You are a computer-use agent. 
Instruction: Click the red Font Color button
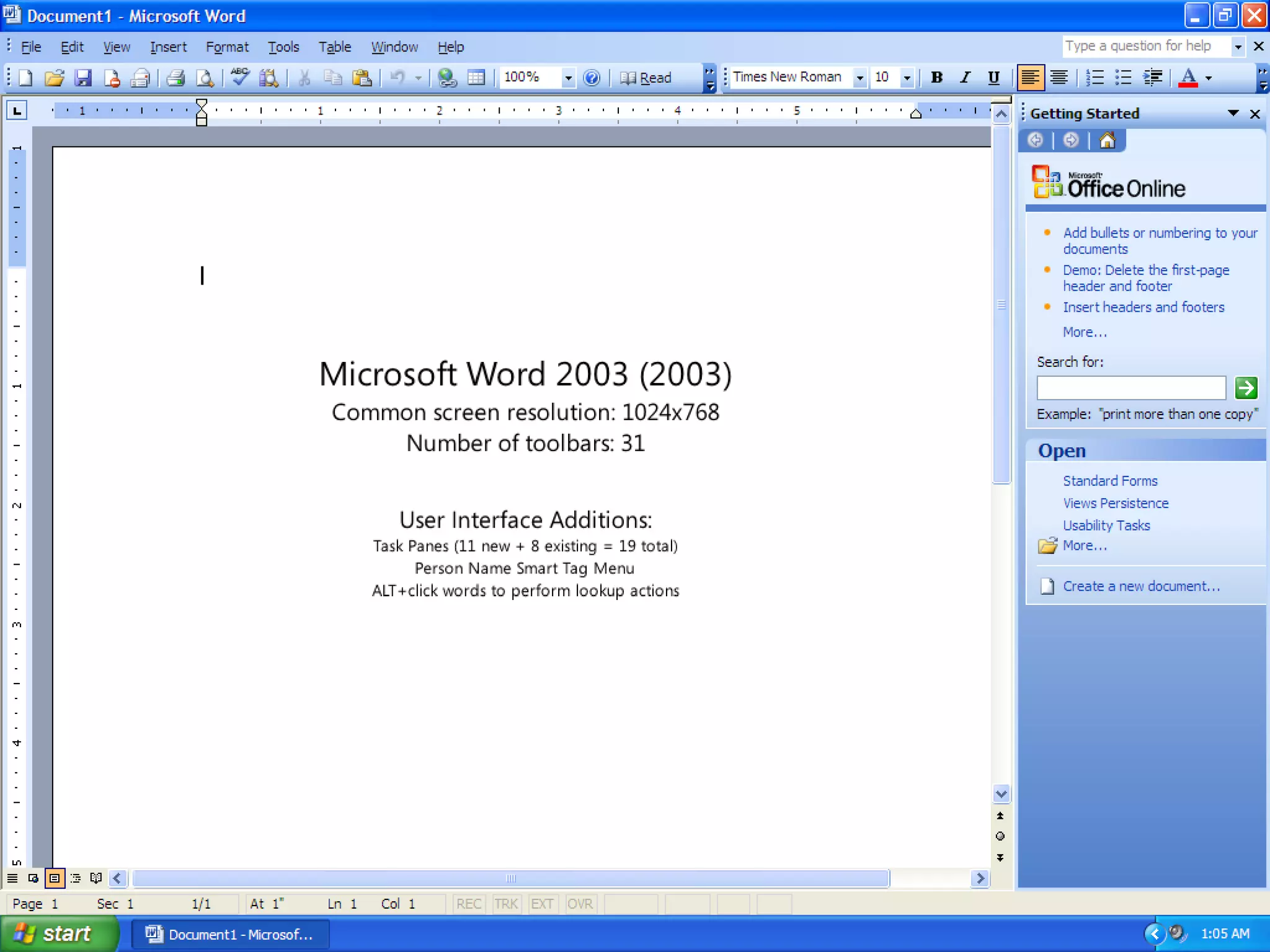[x=1188, y=77]
